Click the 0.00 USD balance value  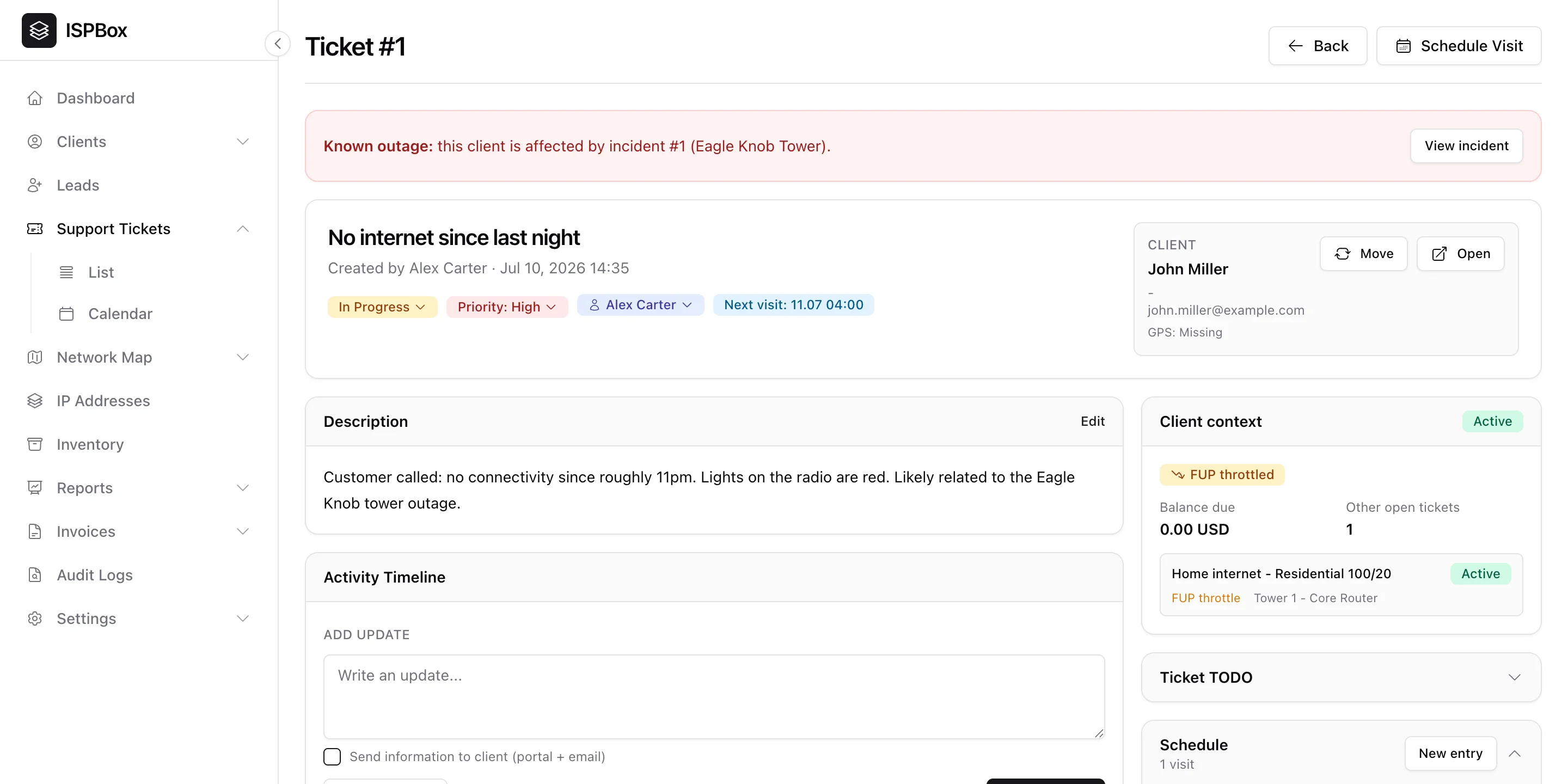1195,530
